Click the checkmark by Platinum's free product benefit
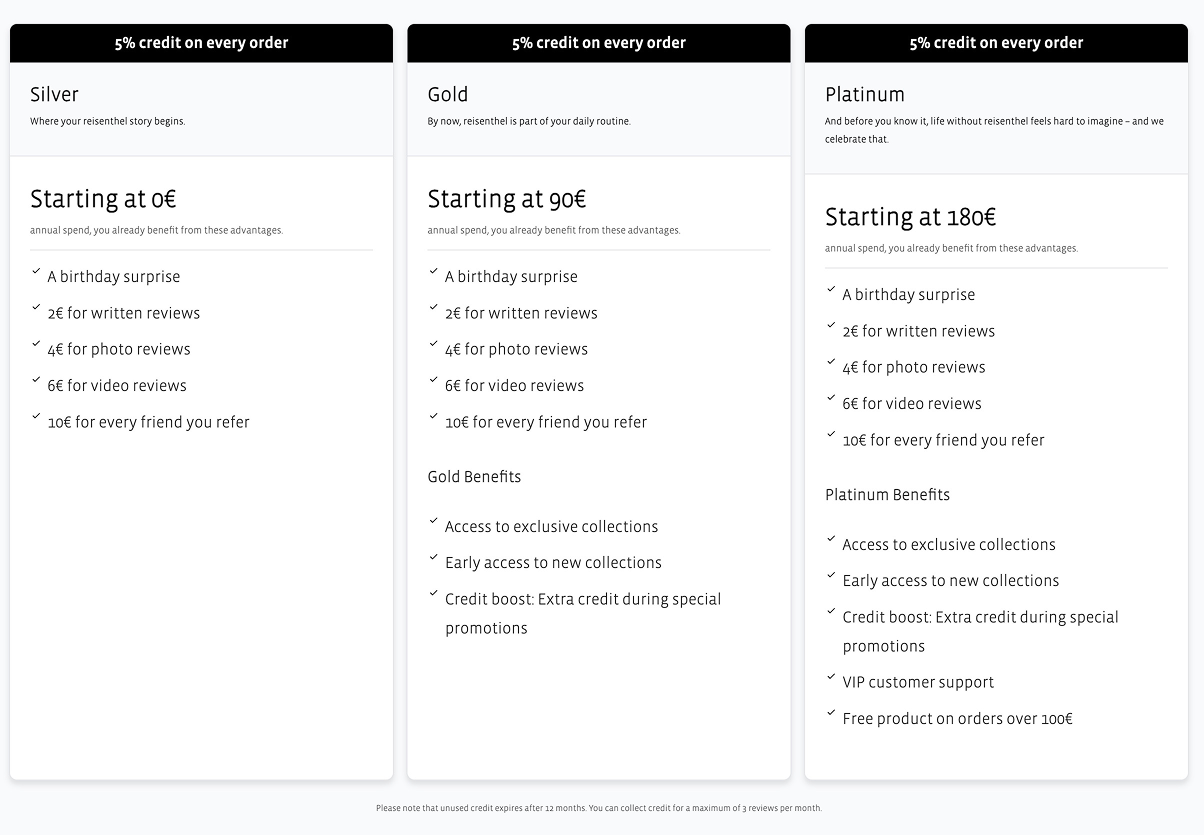 [x=831, y=713]
